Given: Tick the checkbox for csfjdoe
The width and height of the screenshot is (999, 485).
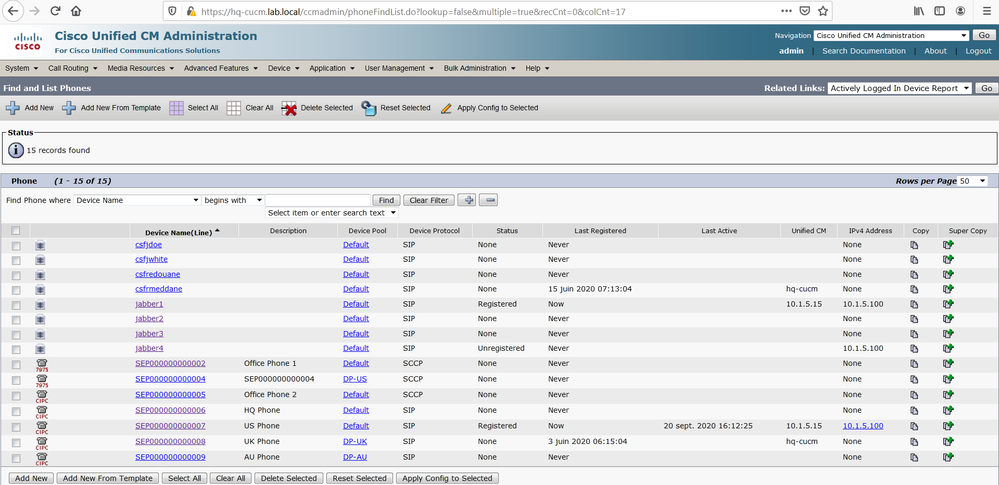Looking at the screenshot, I should coord(16,246).
